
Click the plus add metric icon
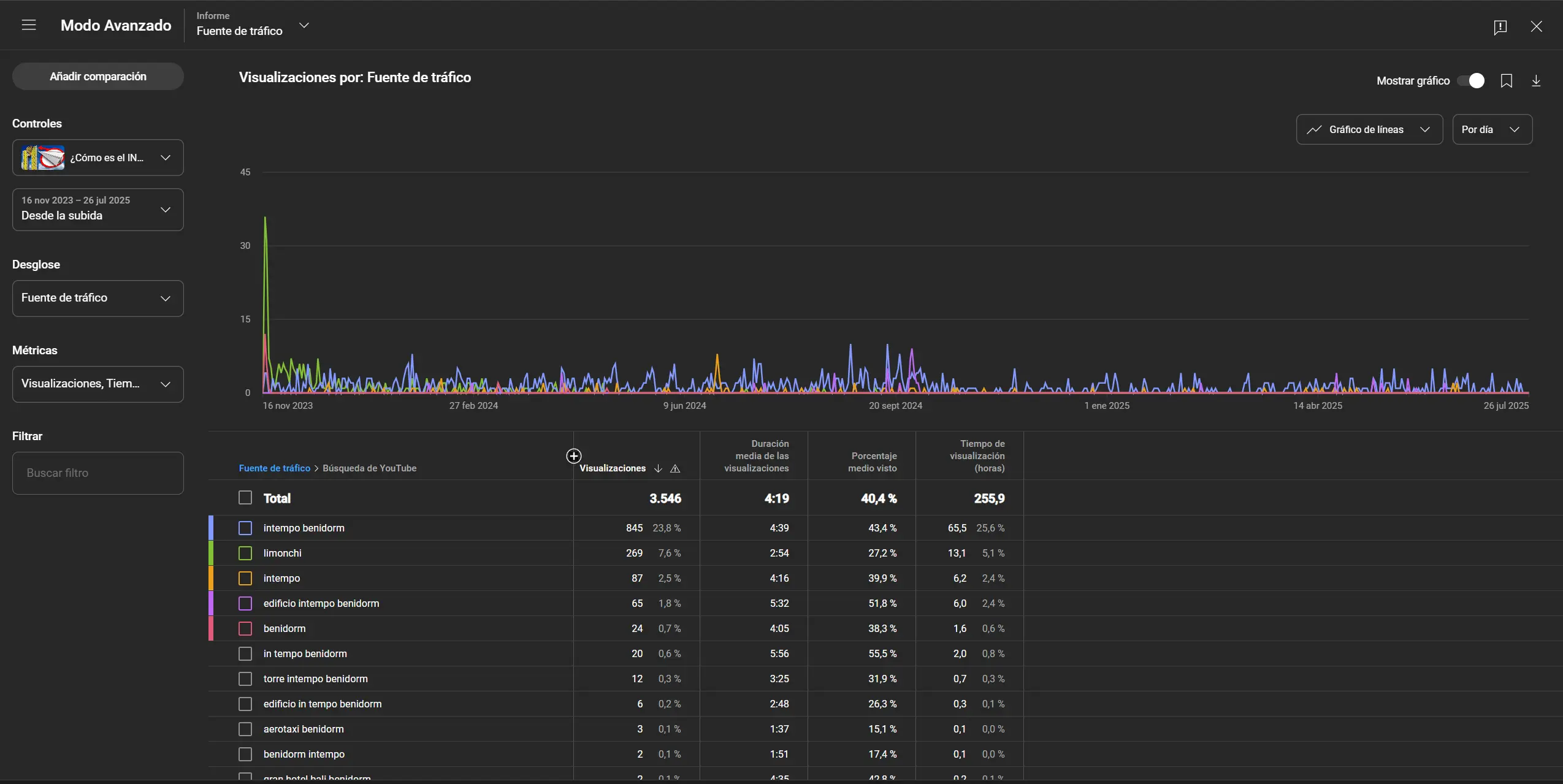point(573,456)
